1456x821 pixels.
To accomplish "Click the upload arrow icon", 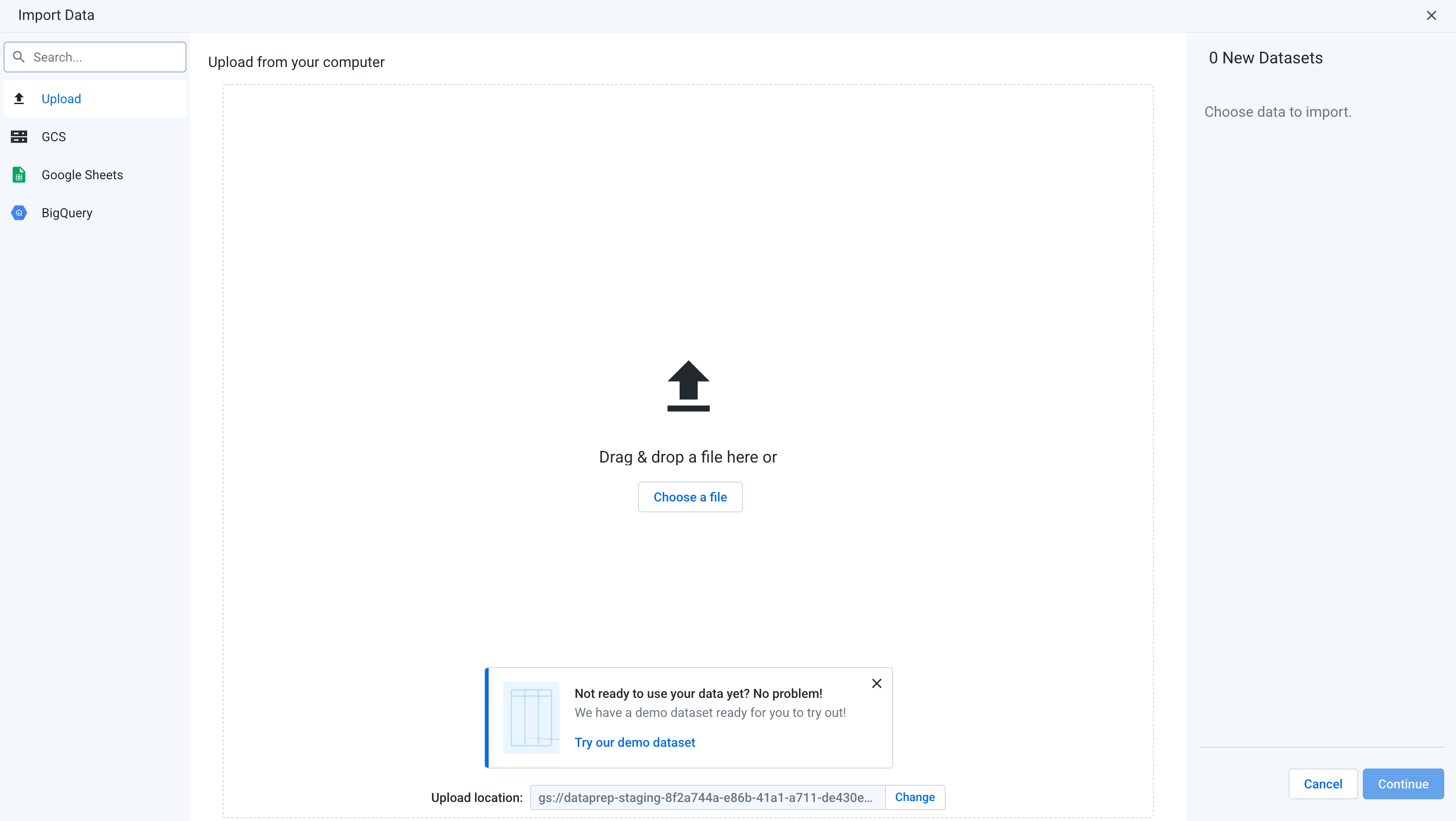I will coord(688,386).
